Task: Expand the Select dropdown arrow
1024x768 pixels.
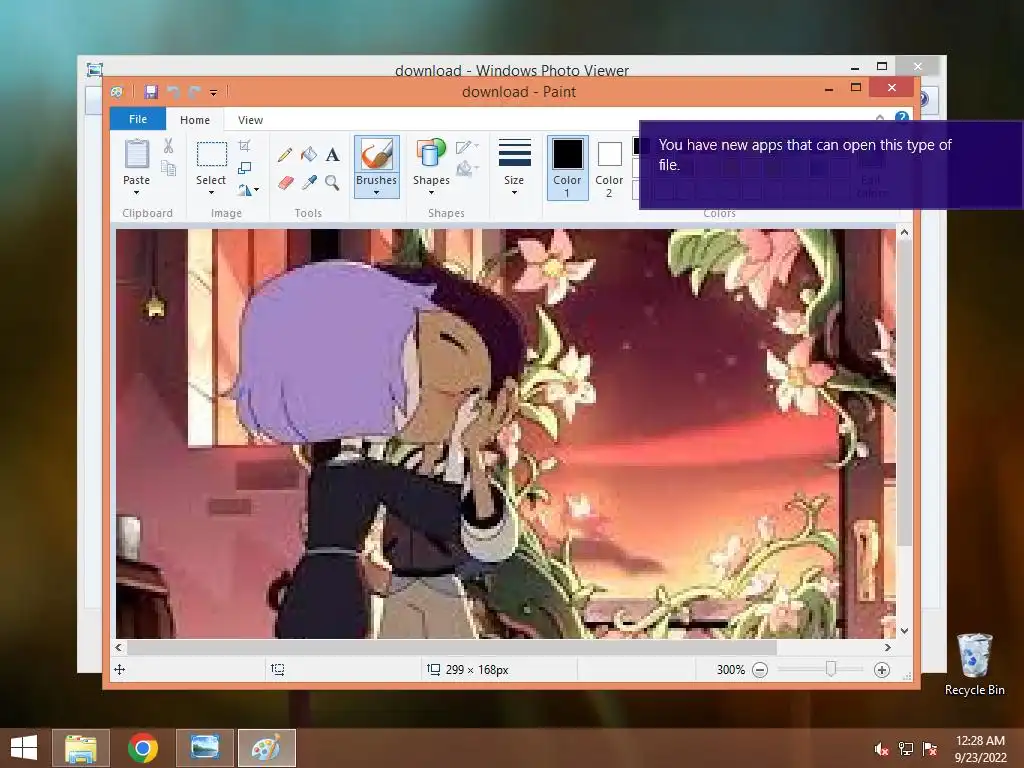Action: pyautogui.click(x=211, y=193)
